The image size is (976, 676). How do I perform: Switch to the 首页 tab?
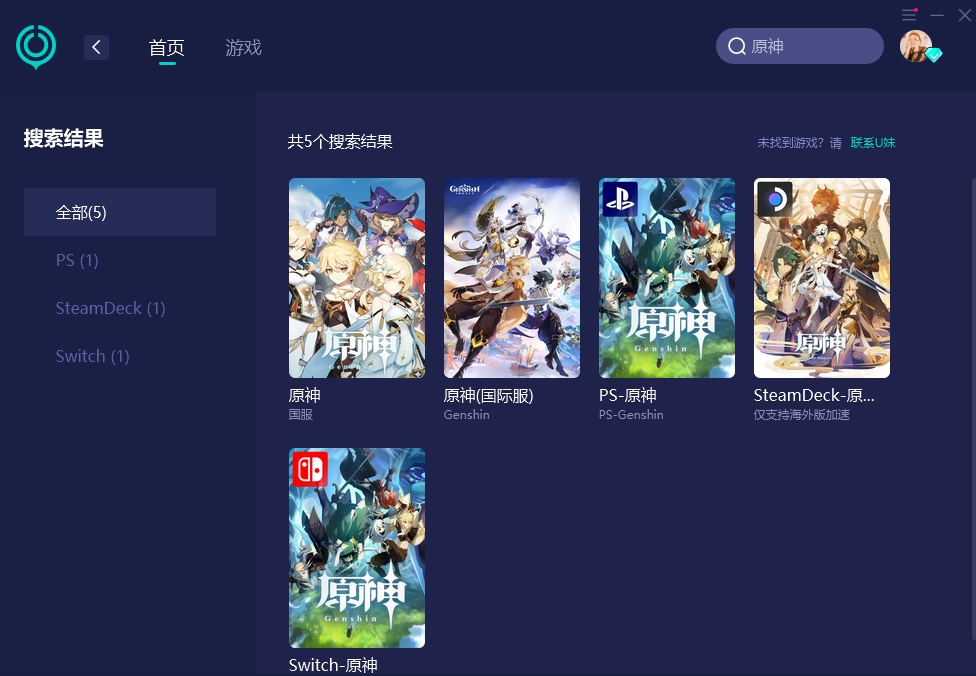tap(166, 47)
